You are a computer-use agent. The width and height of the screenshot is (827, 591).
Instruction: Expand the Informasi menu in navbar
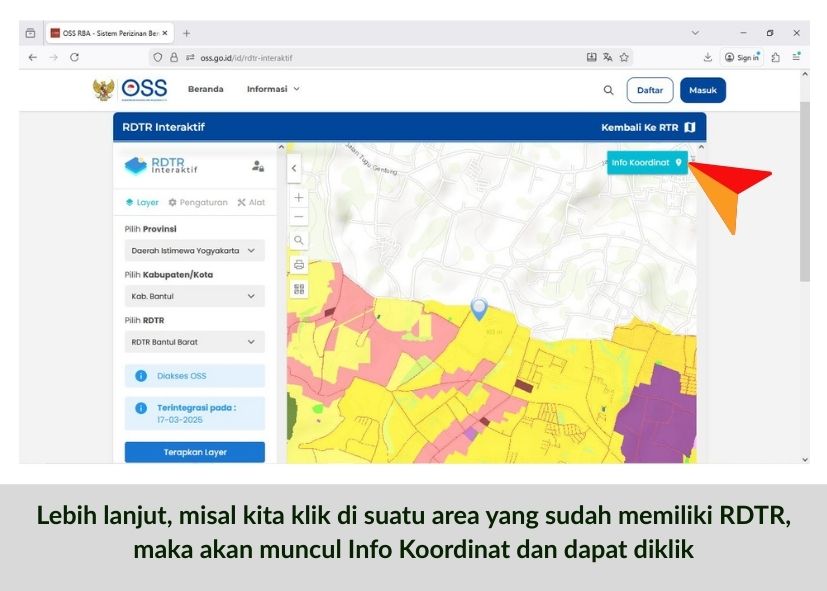coord(273,89)
